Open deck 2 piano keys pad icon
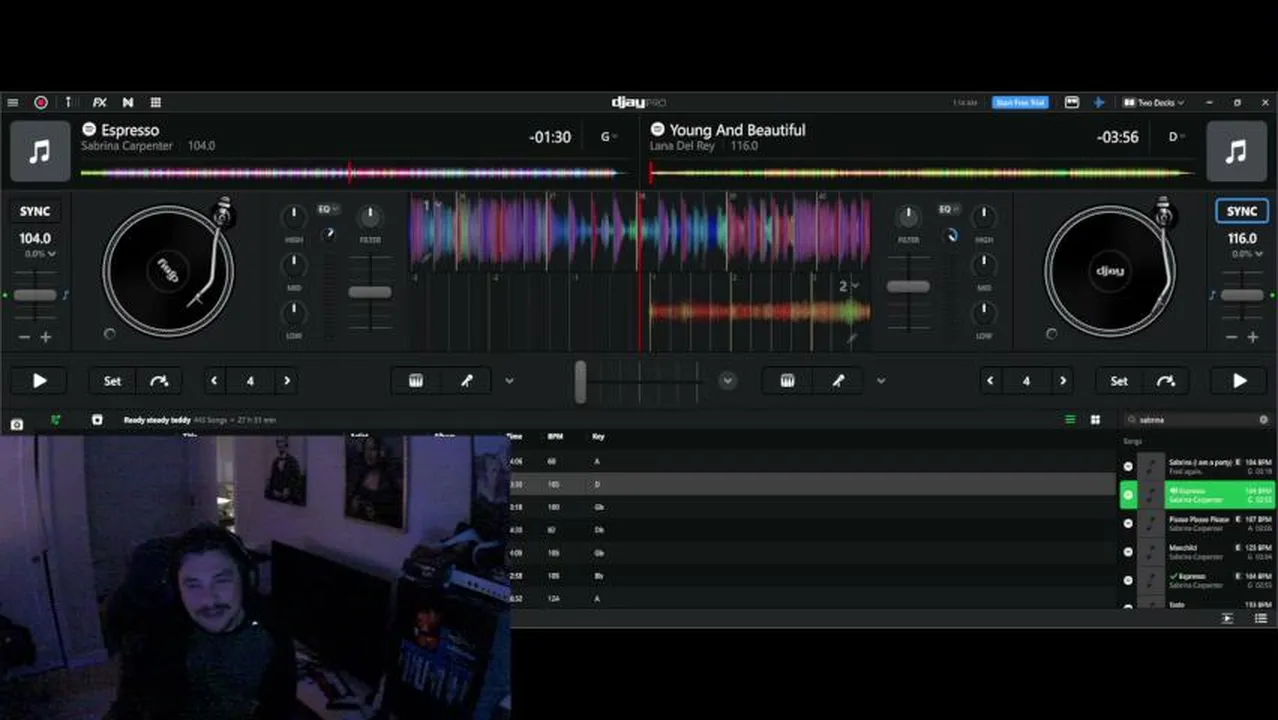1278x720 pixels. [787, 381]
